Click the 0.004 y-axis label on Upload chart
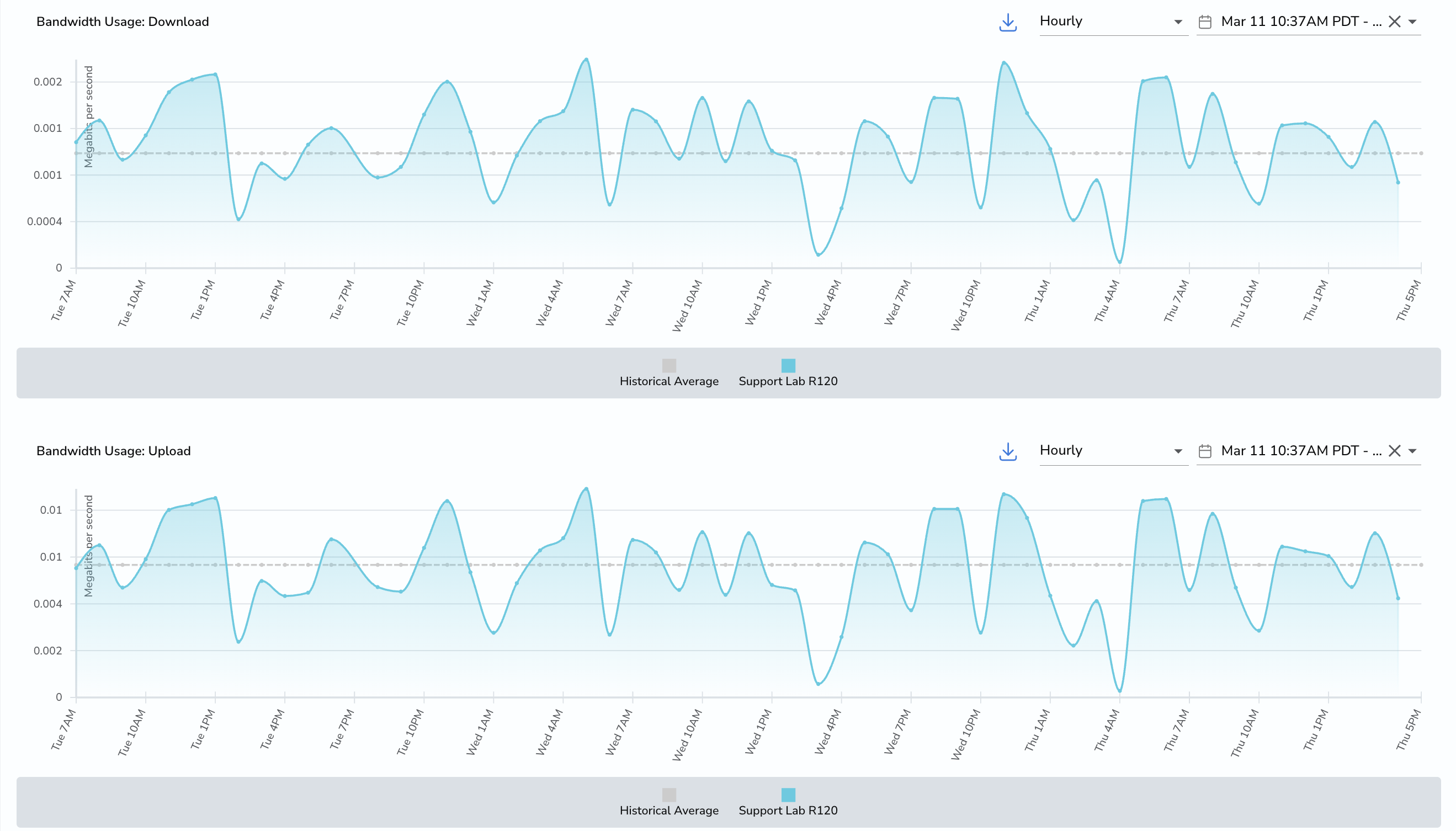Image resolution: width=1456 pixels, height=831 pixels. point(47,604)
